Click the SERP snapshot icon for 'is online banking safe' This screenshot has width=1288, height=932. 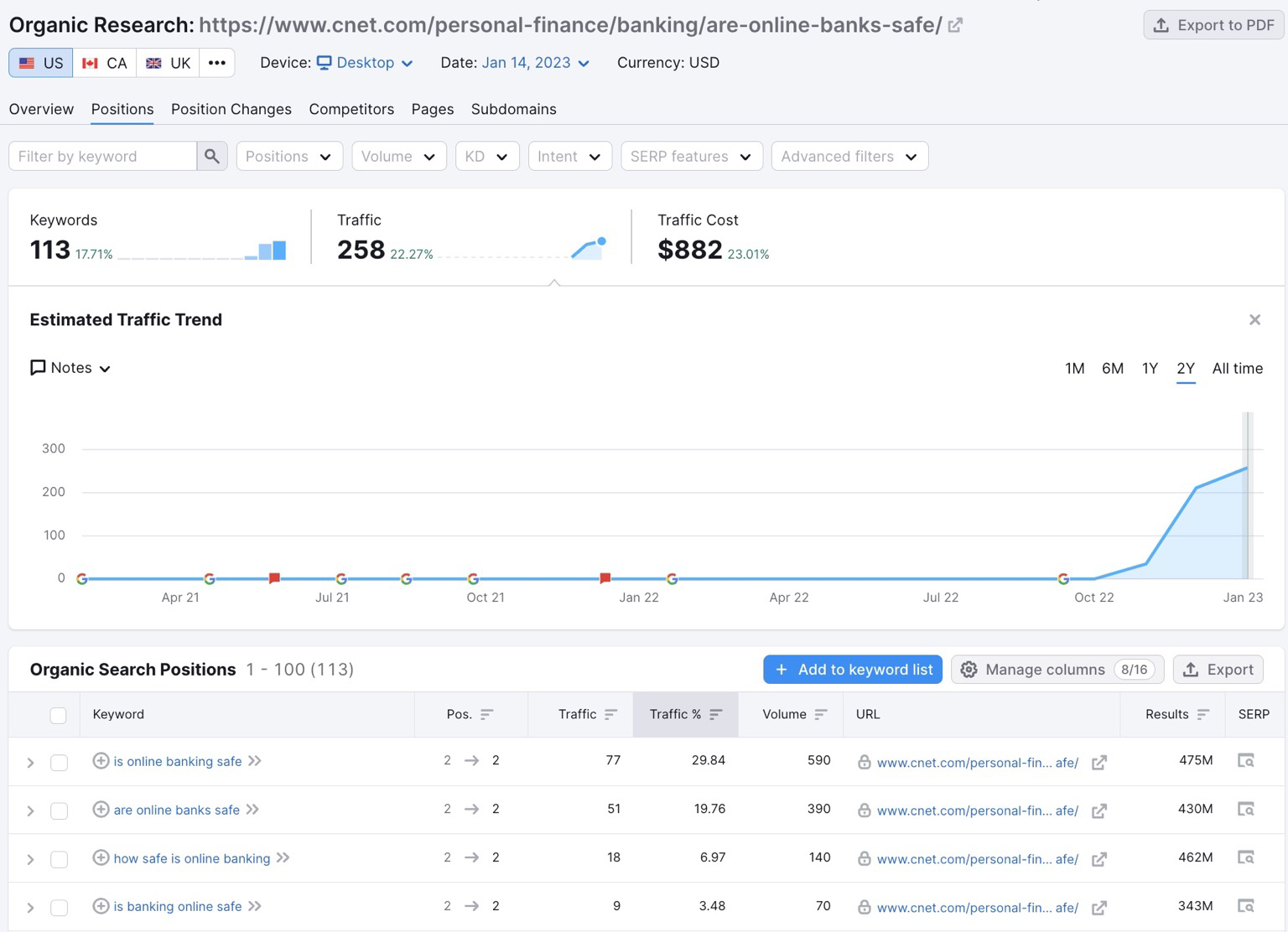tap(1246, 761)
